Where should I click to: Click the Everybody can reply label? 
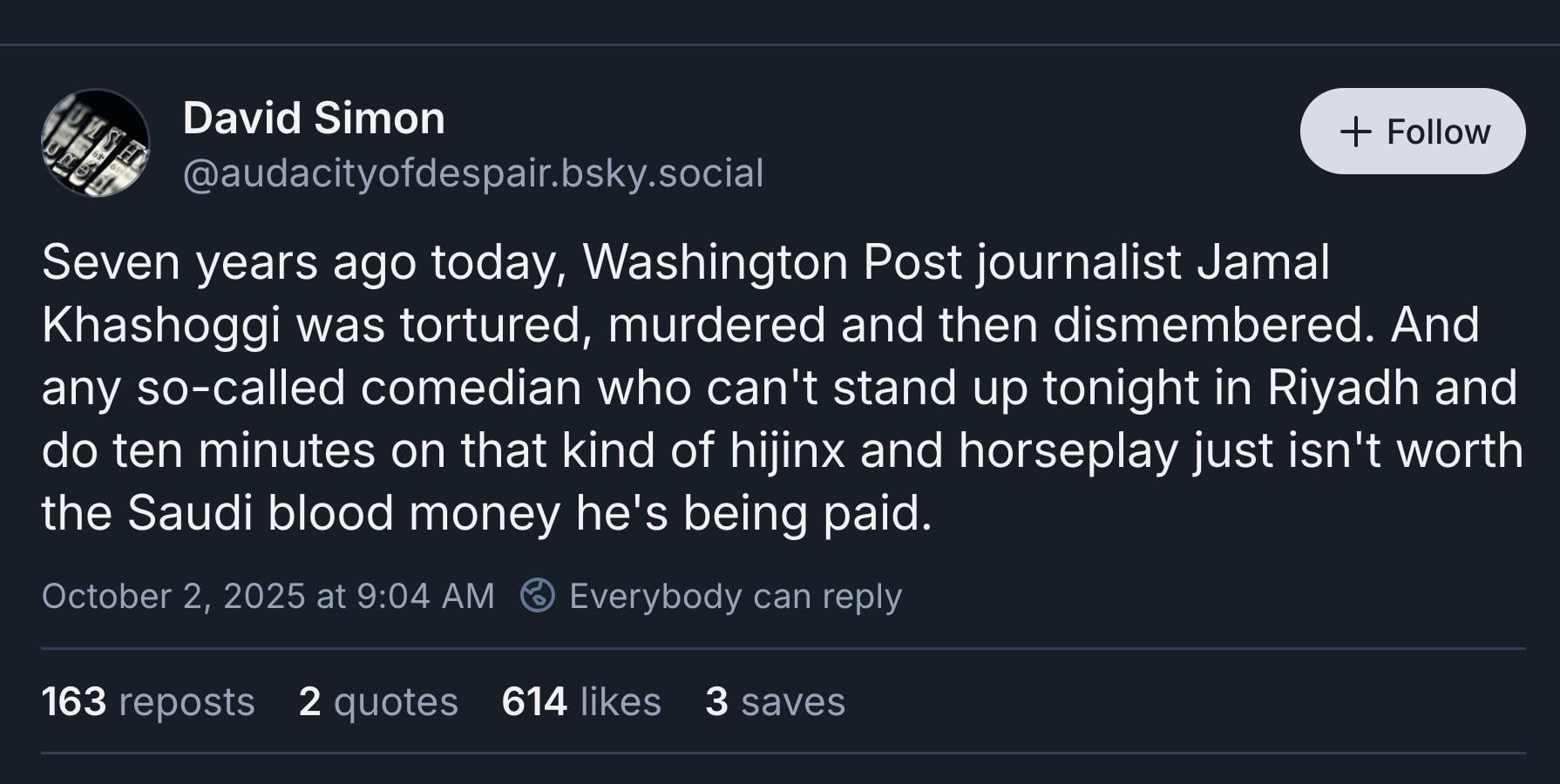[735, 596]
